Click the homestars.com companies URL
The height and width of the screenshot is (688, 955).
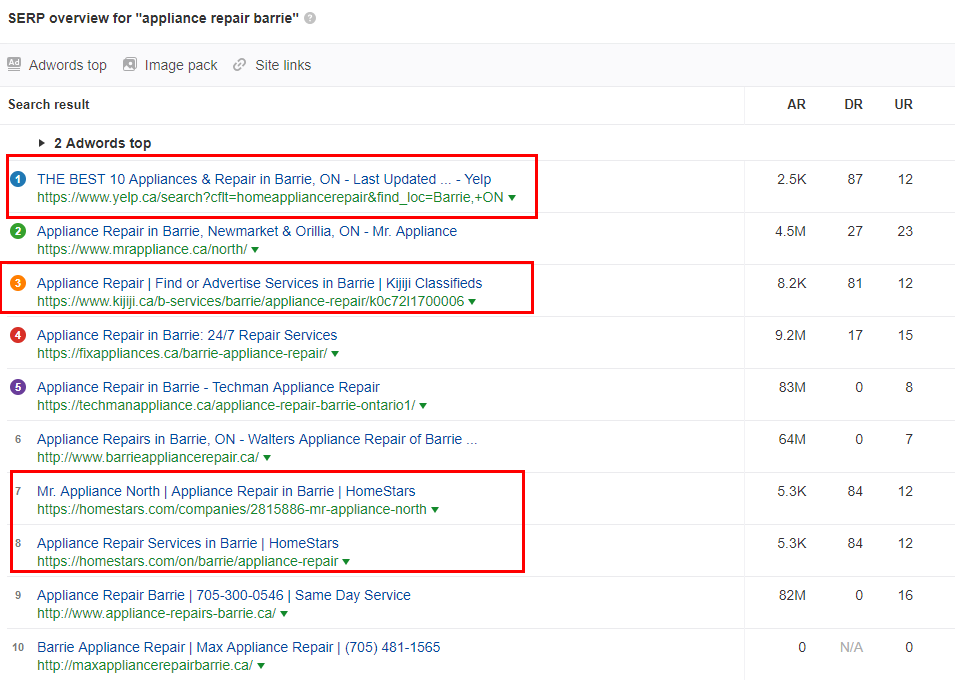231,510
